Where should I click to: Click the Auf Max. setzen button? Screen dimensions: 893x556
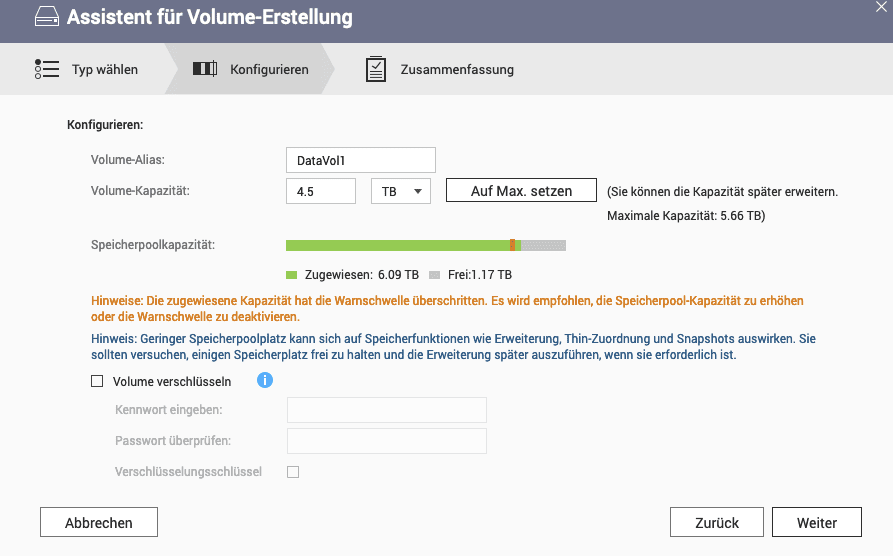click(521, 191)
